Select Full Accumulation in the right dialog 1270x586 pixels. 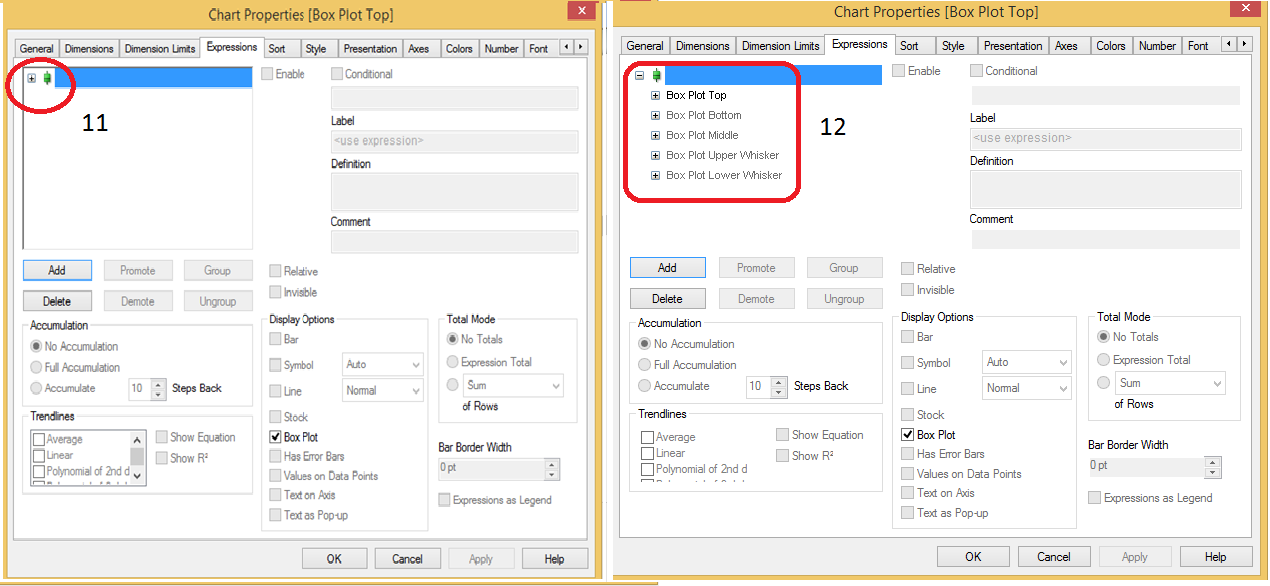pos(645,365)
